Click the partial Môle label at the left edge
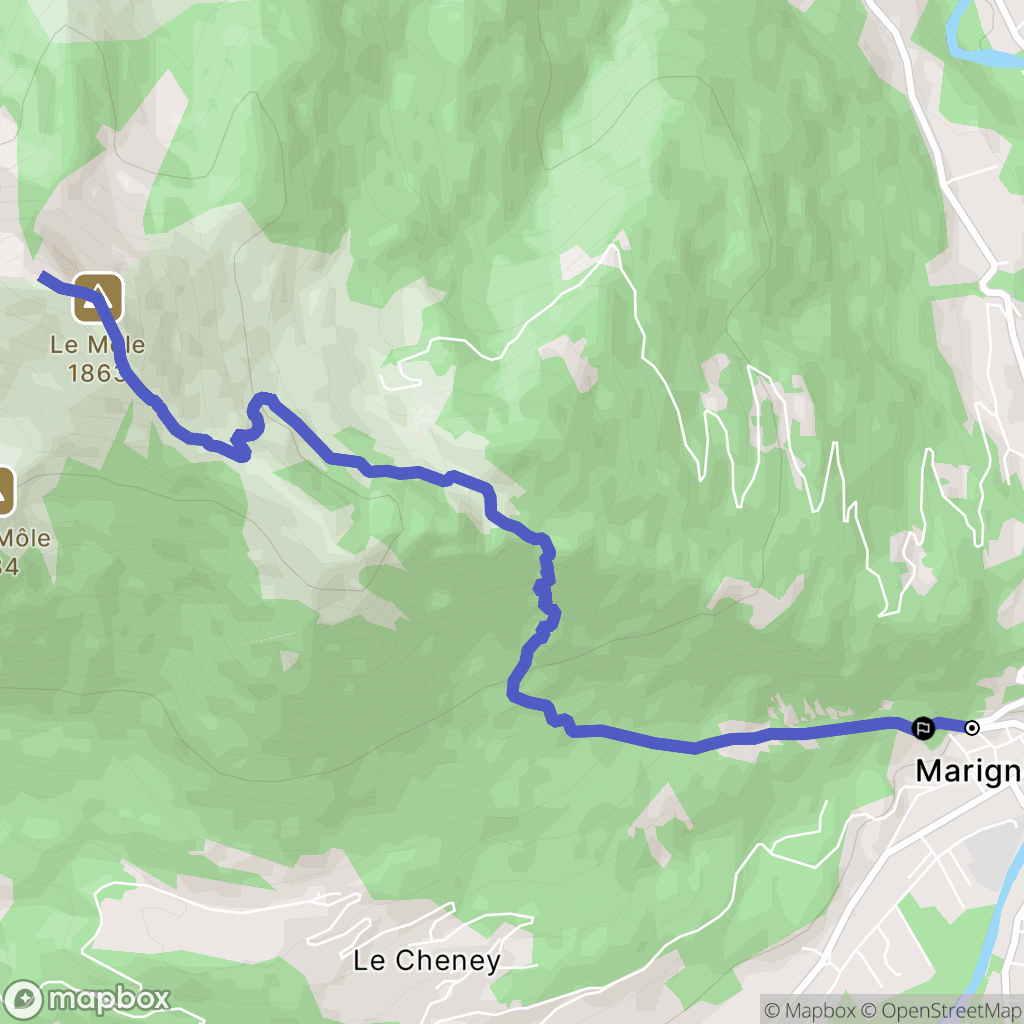 tap(25, 538)
